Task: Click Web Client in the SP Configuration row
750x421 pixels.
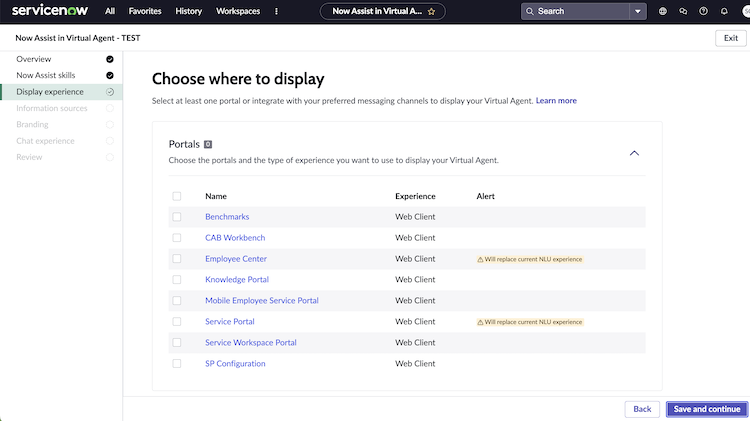Action: 415,364
